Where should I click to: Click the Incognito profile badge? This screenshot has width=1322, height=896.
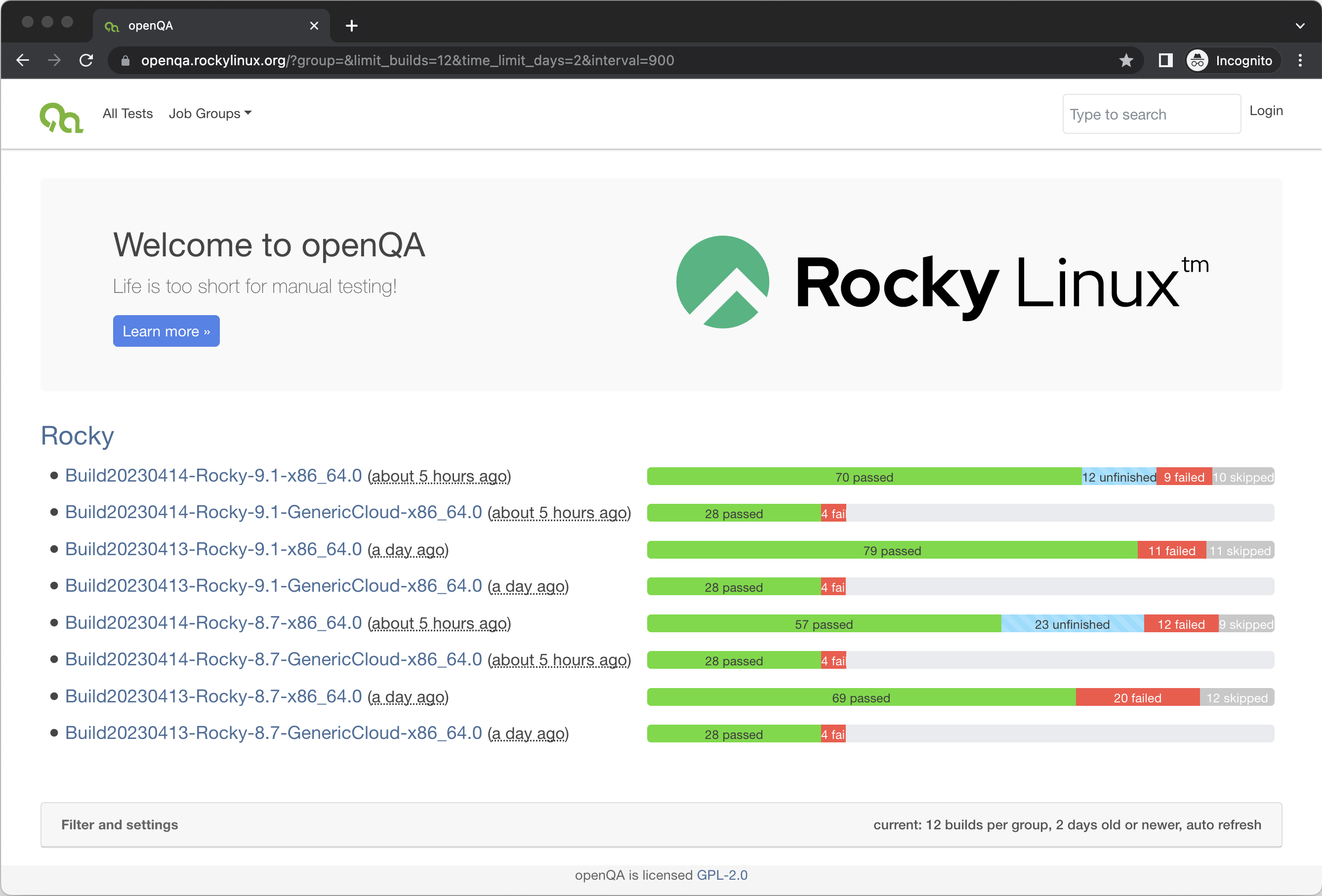coord(1232,60)
